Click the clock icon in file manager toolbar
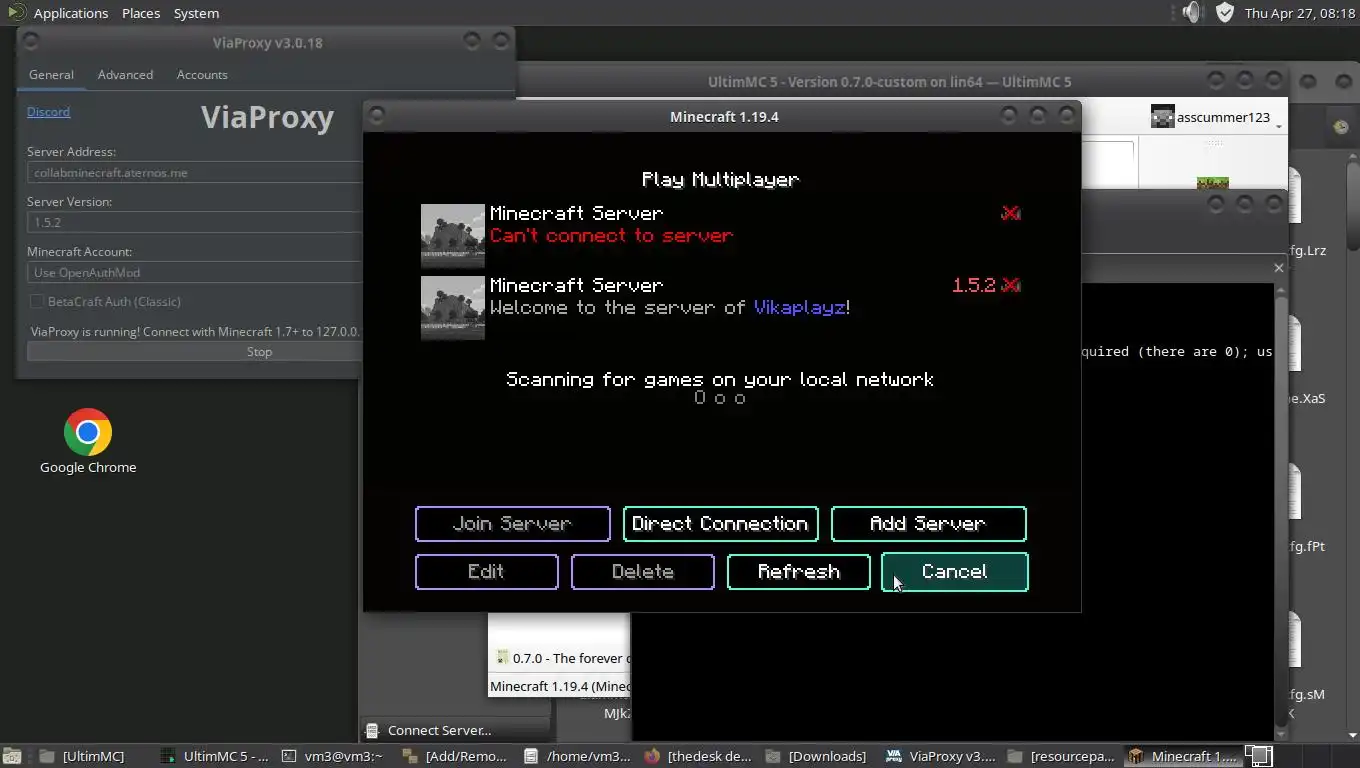 [1340, 127]
